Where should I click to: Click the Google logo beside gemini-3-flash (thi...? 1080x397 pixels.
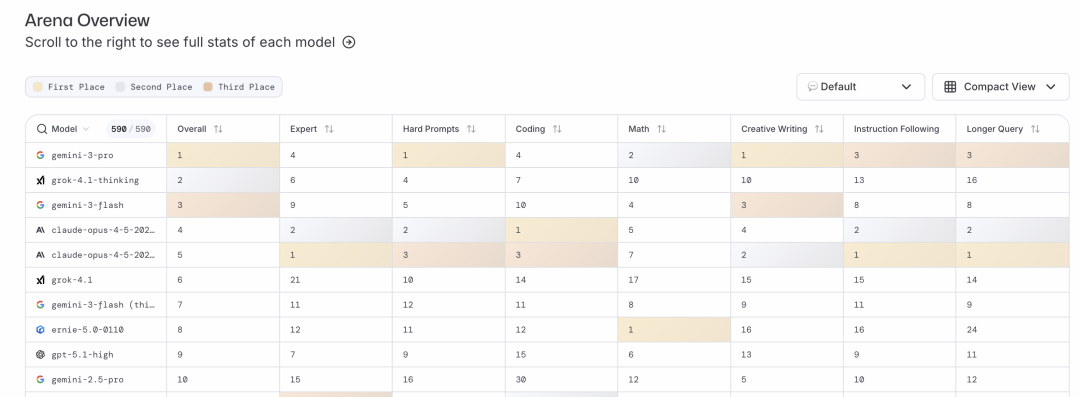point(41,305)
